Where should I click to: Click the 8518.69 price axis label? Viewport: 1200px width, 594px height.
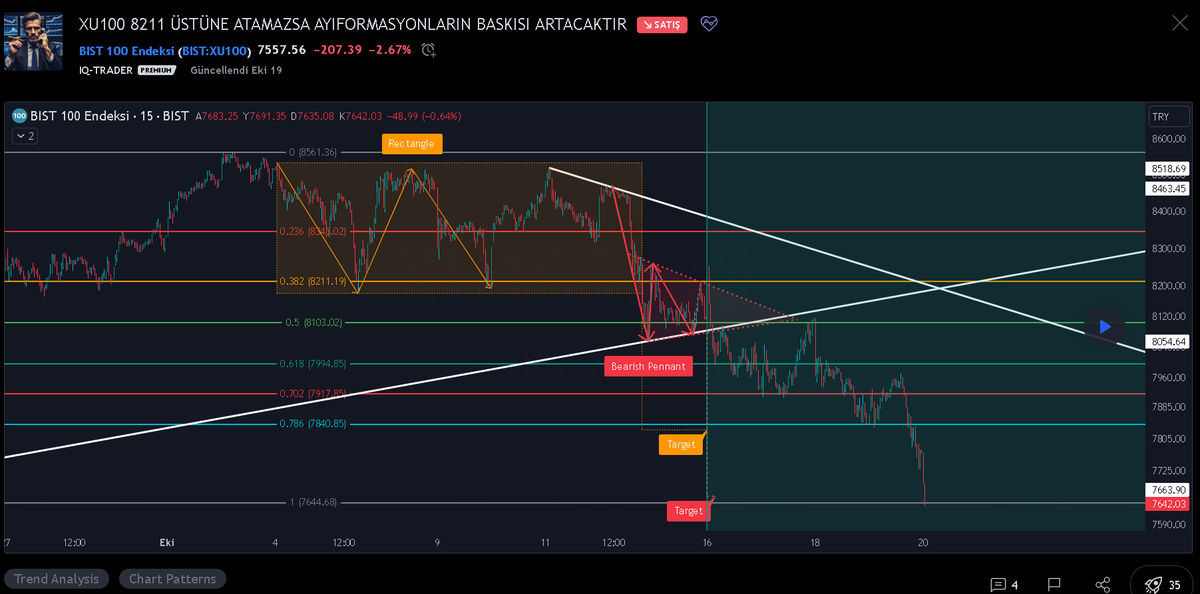1168,169
